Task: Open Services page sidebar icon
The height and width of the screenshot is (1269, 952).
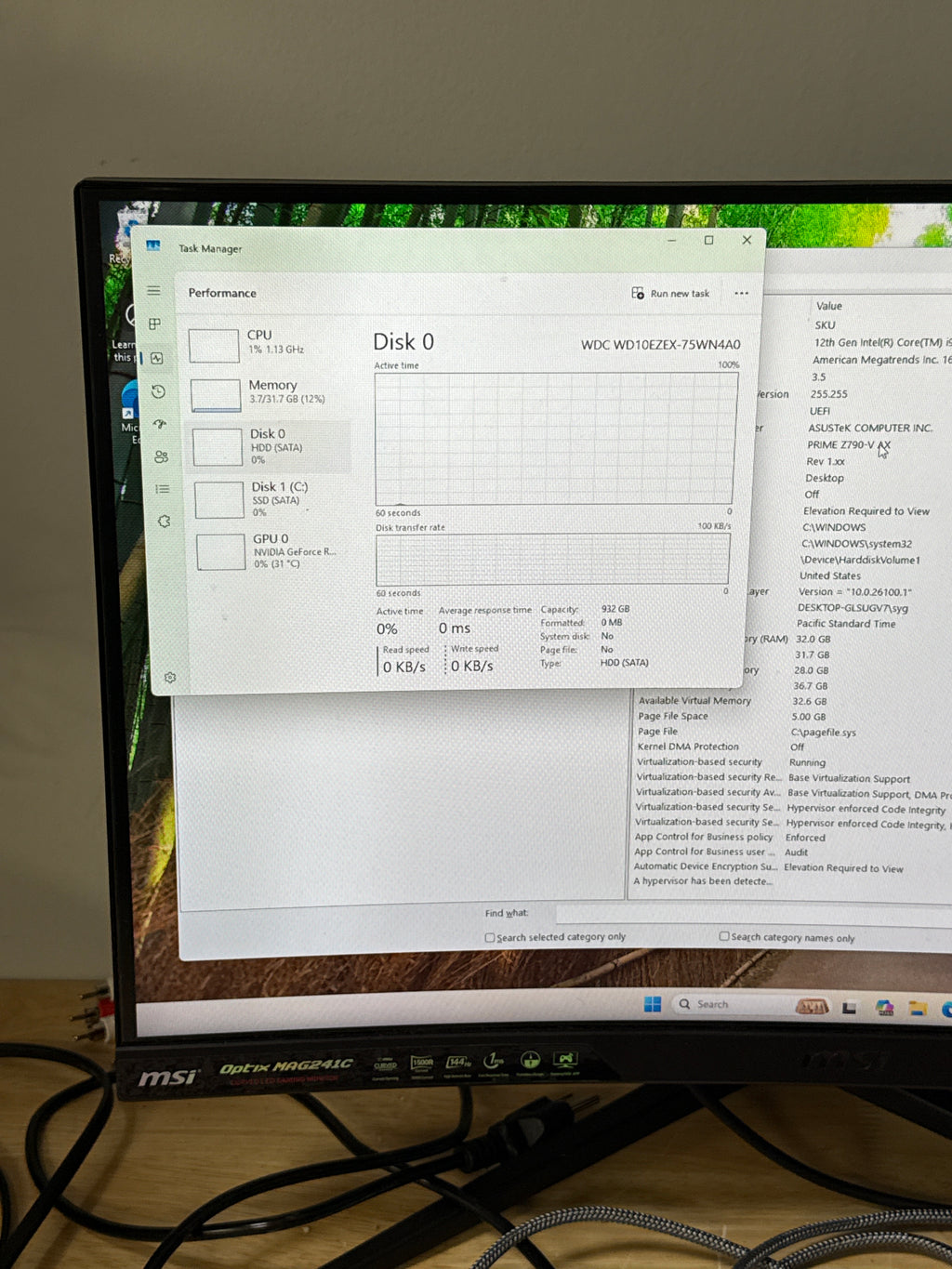Action: (165, 522)
